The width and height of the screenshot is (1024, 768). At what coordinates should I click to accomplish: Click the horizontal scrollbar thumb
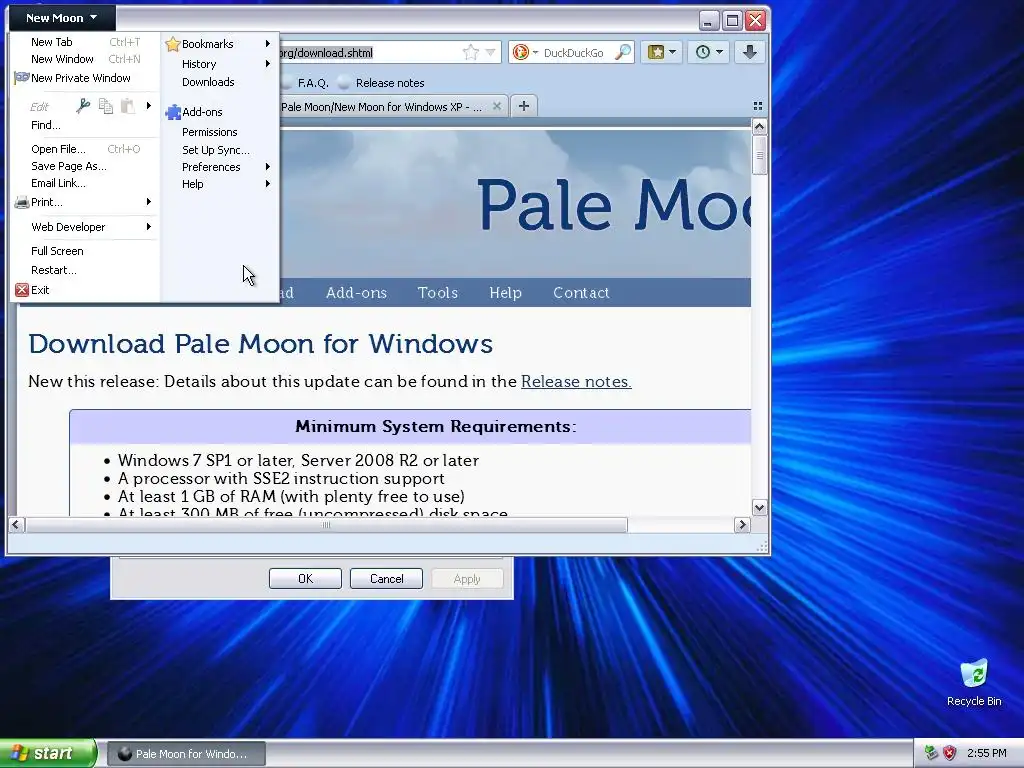coord(327,524)
